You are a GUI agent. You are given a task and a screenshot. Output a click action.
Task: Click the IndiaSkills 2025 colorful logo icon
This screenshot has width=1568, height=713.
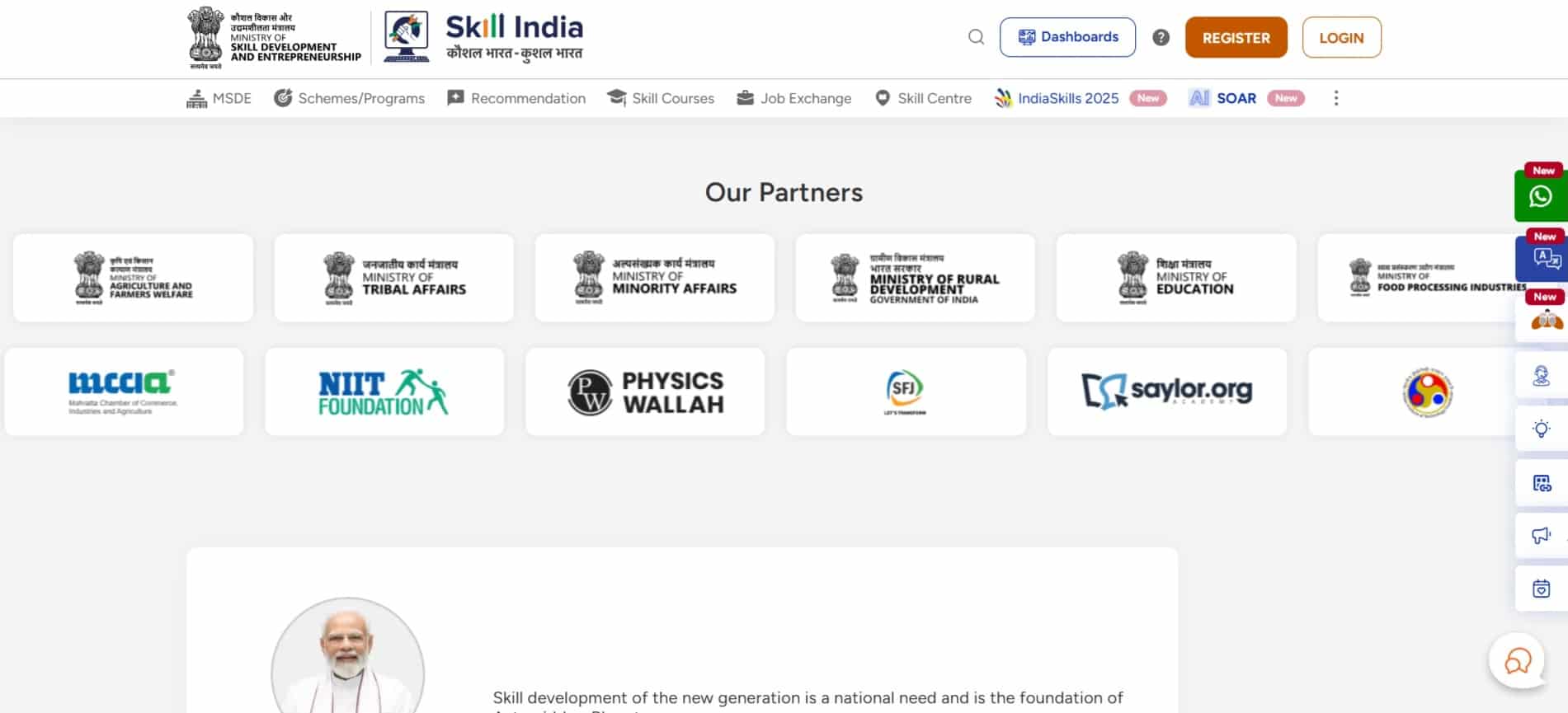[x=1003, y=98]
